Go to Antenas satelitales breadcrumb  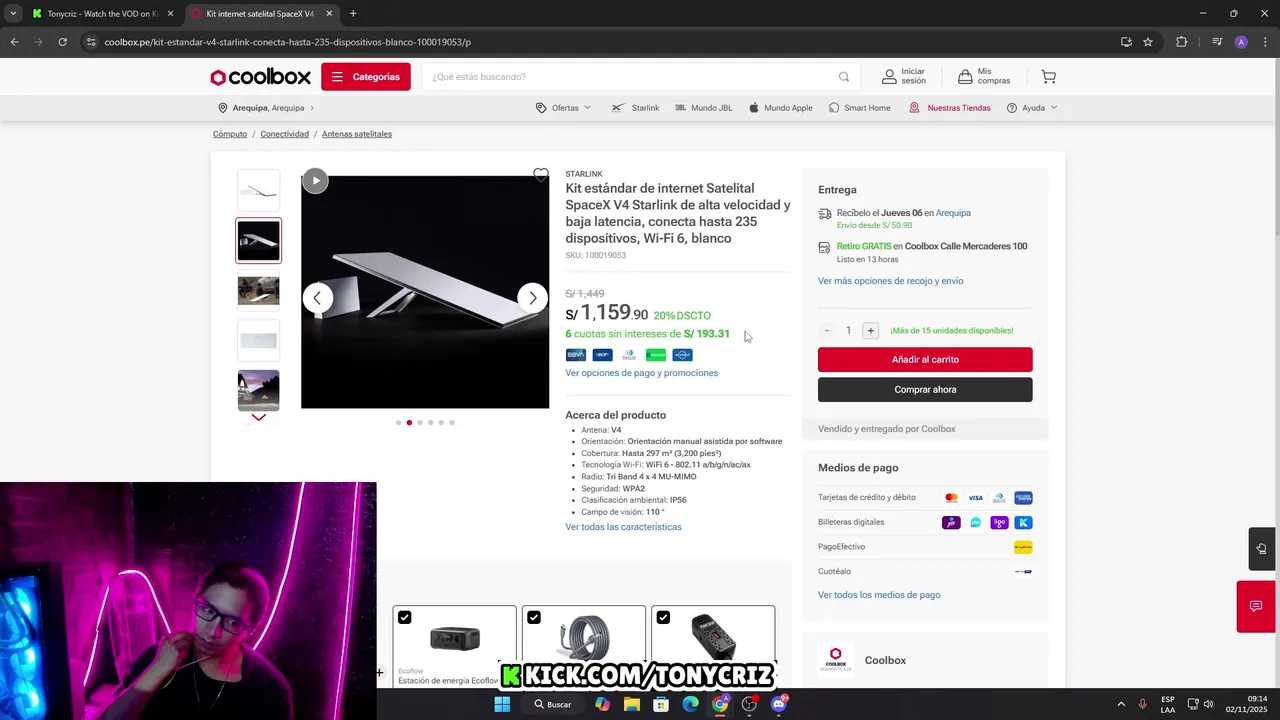point(357,134)
